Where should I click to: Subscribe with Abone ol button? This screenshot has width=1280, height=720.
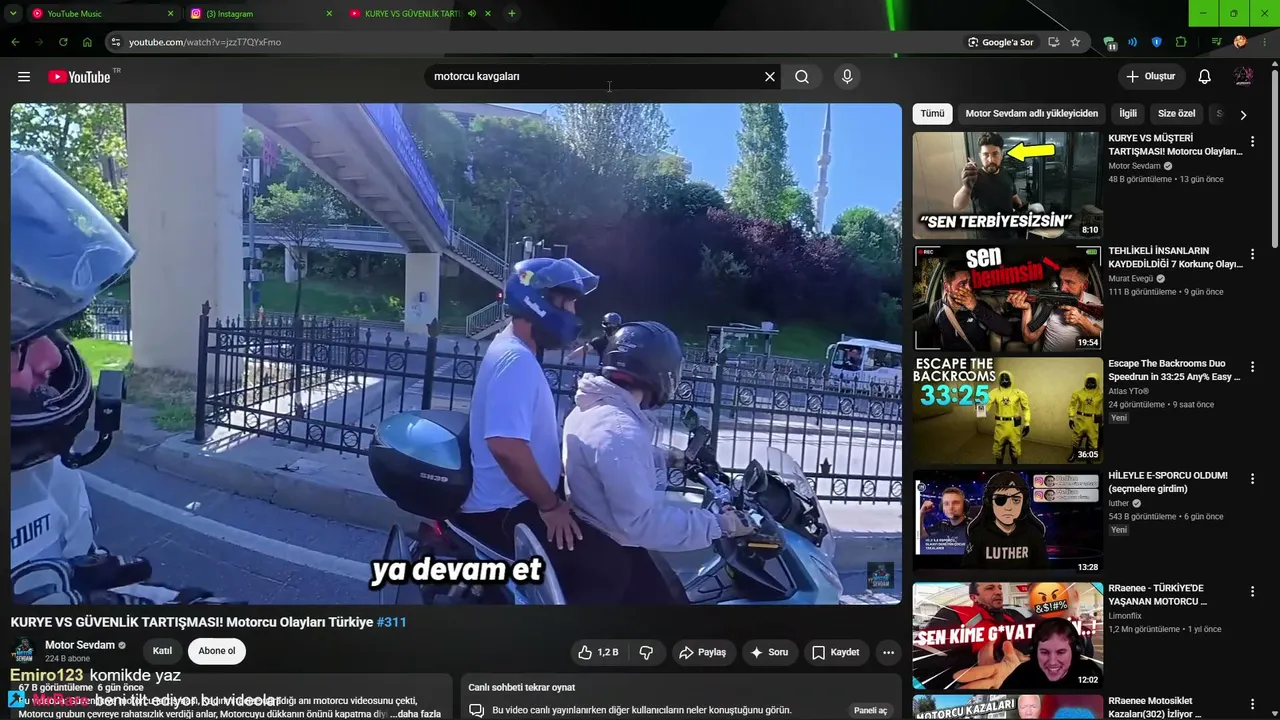217,651
